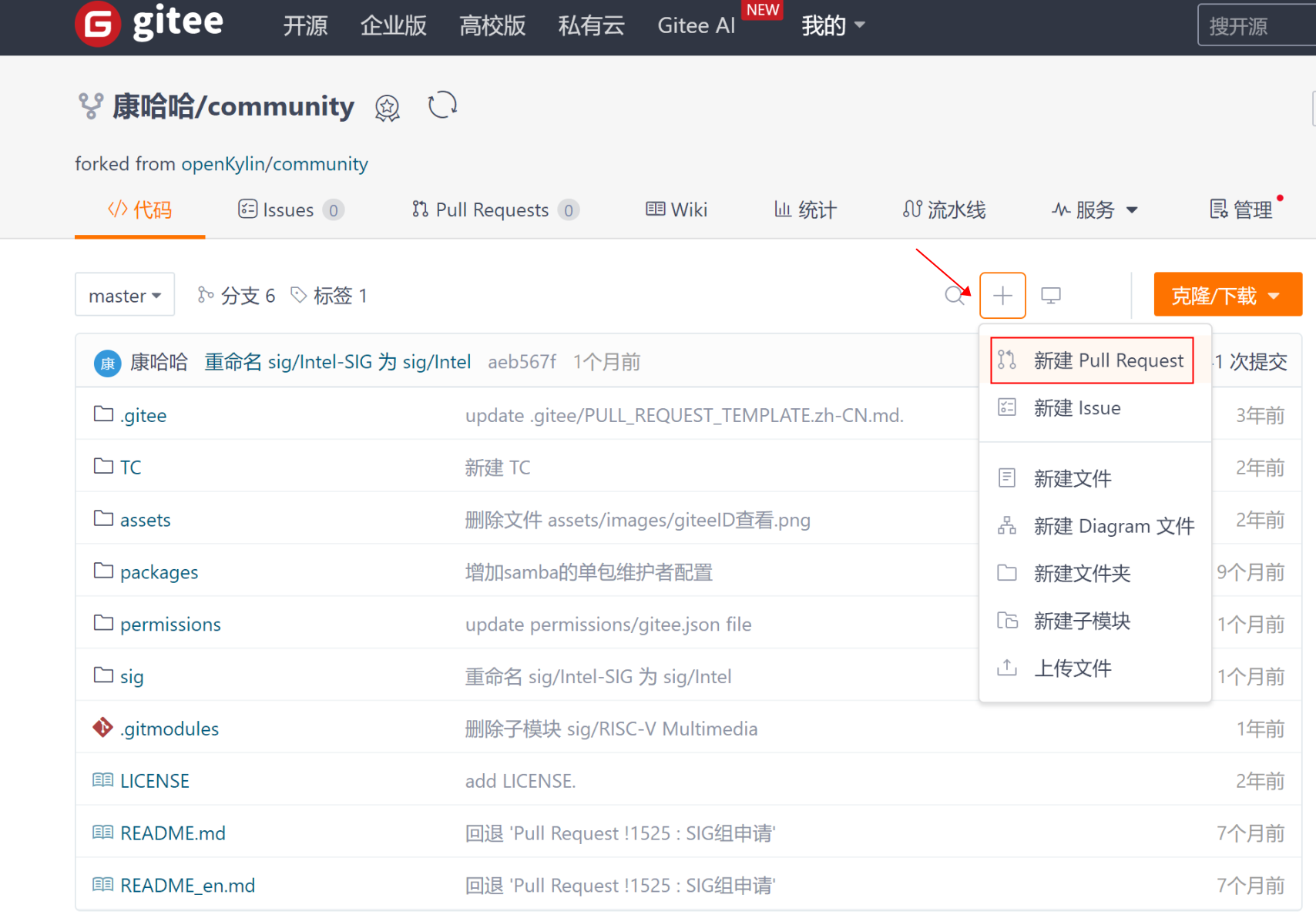Viewport: 1316px width, 918px height.
Task: Click the 康 user avatar in commit row
Action: pos(108,363)
